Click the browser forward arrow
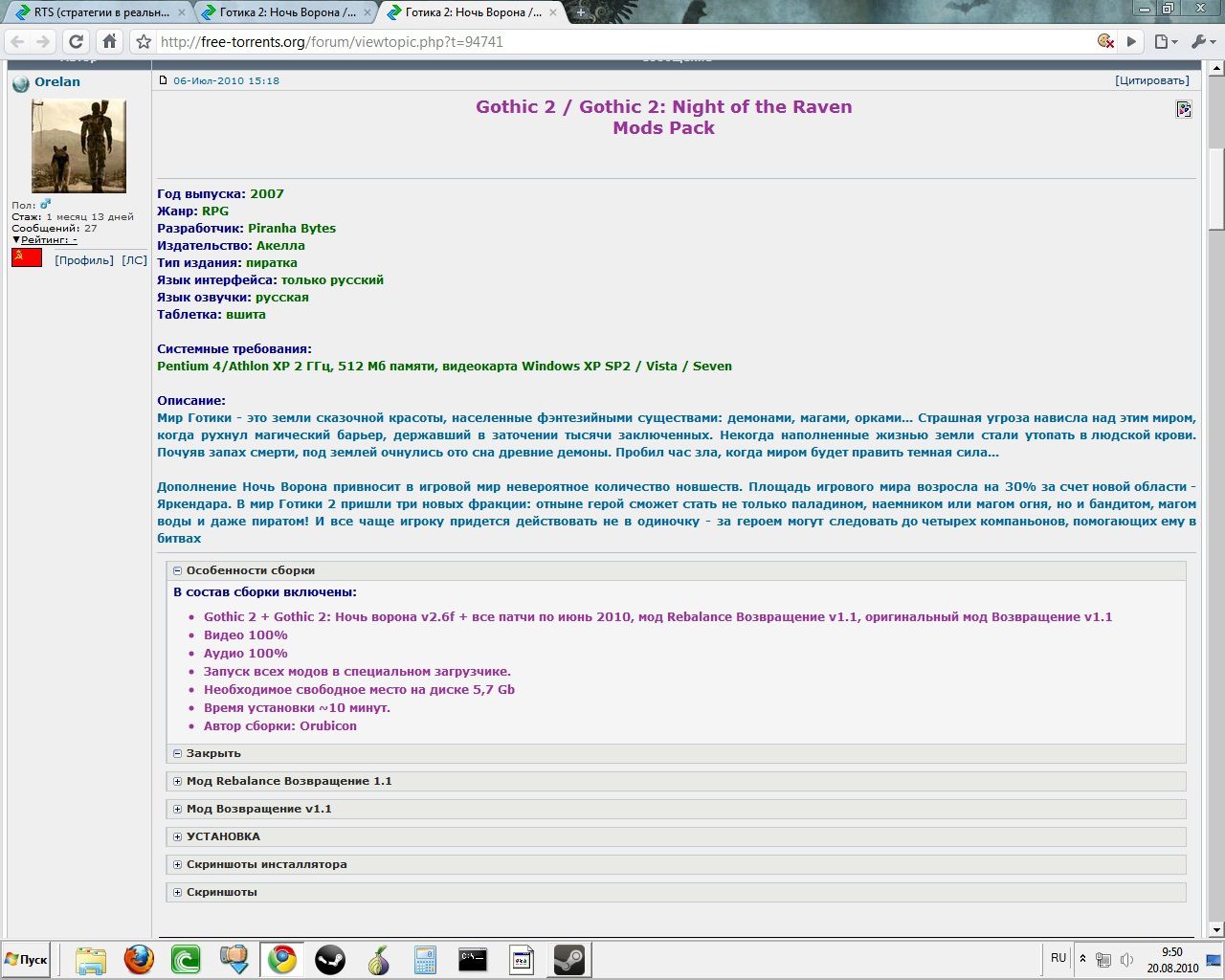 43,42
